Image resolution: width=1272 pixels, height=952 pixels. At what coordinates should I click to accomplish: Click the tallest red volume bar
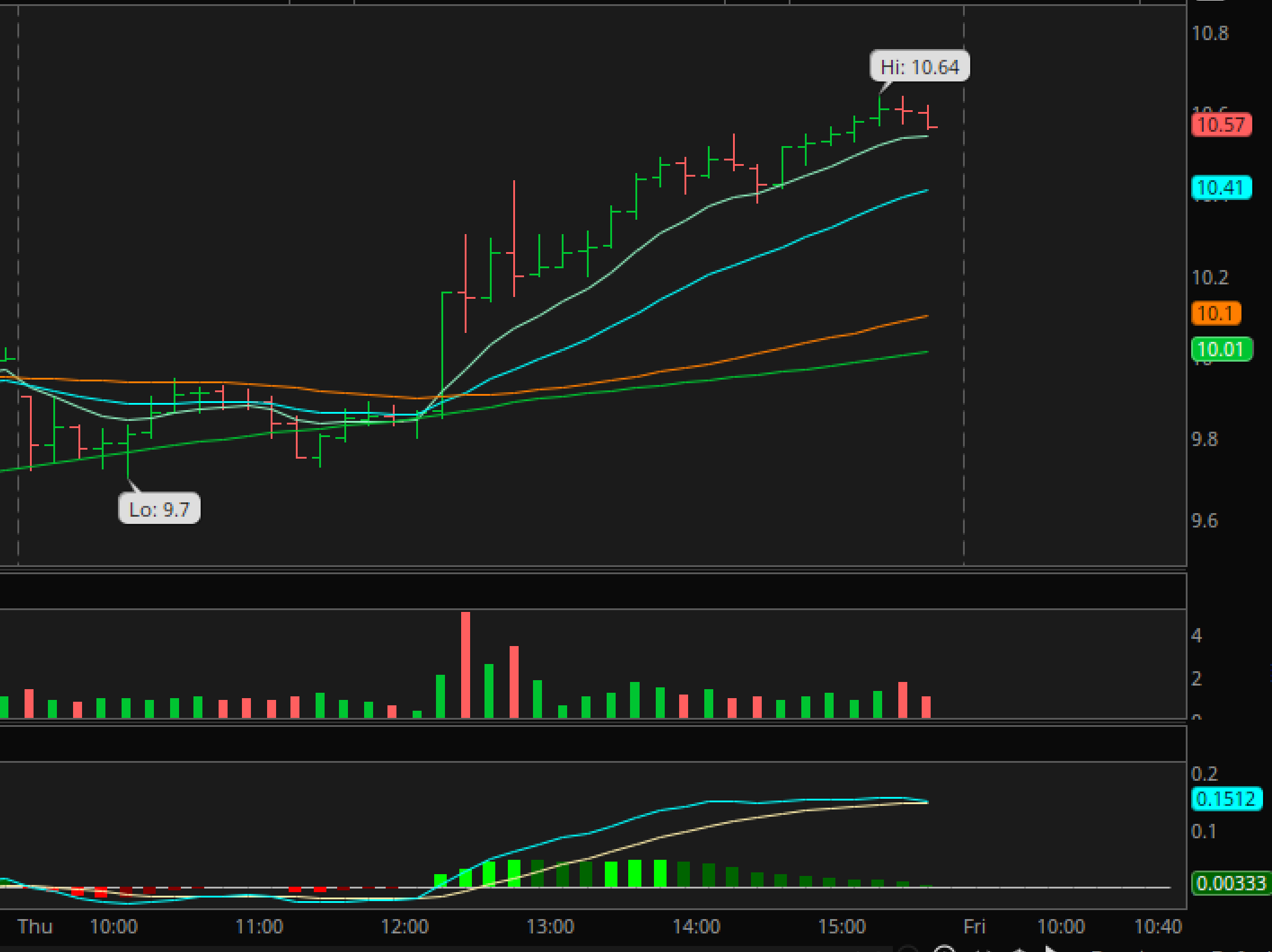tap(465, 663)
